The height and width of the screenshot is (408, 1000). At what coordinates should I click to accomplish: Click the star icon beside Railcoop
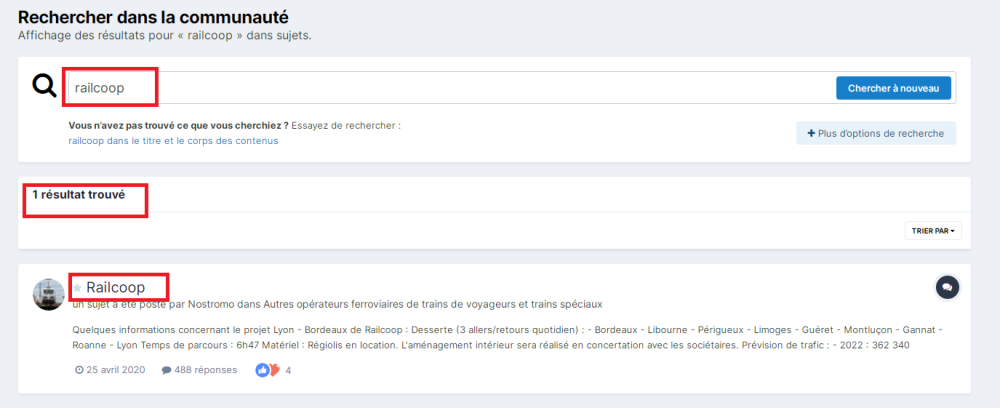click(77, 288)
